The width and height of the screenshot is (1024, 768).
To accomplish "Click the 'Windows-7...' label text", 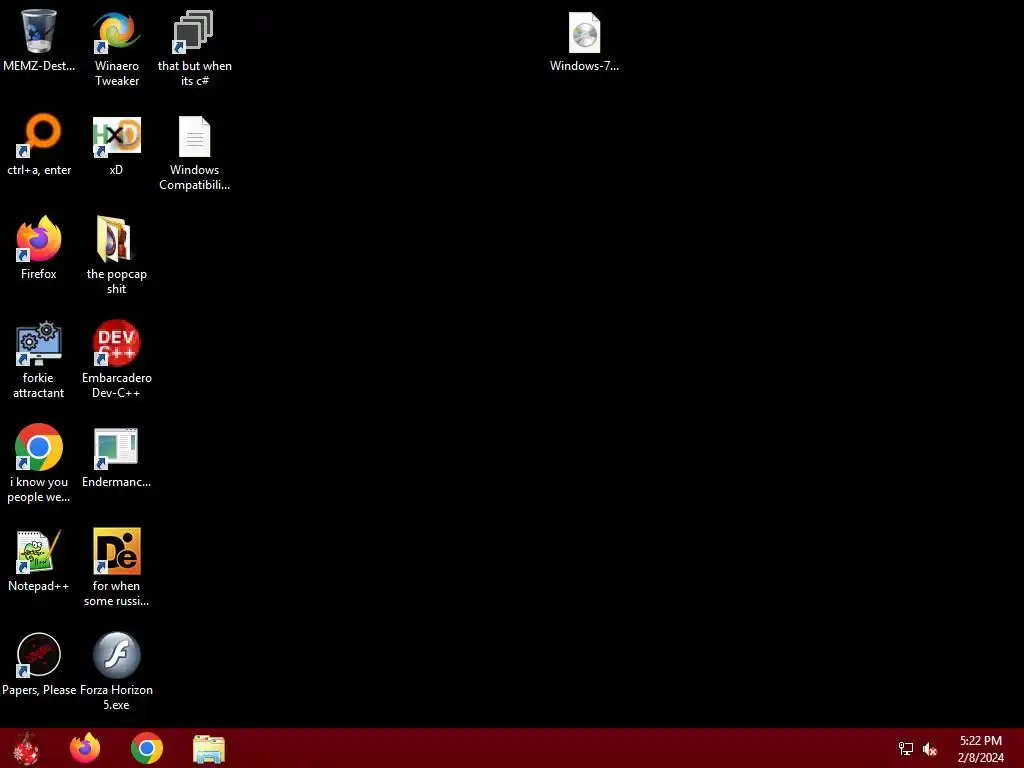I will pos(584,66).
